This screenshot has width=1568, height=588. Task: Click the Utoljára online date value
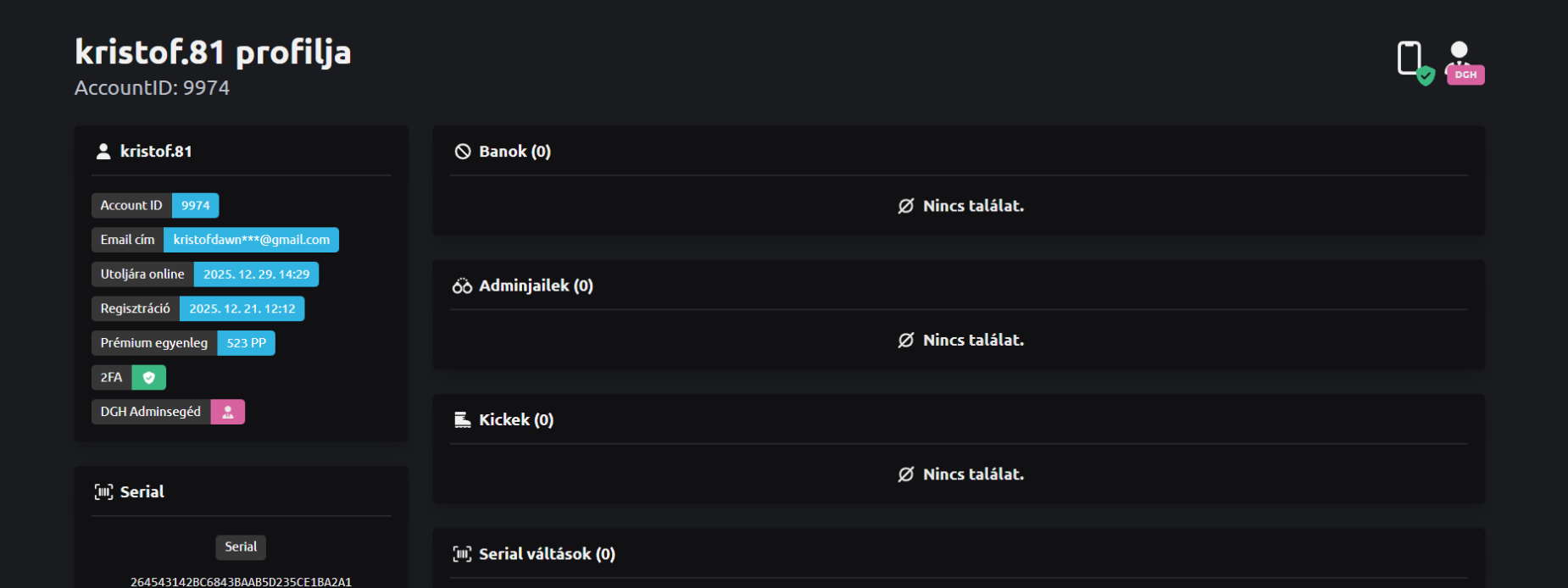coord(256,275)
